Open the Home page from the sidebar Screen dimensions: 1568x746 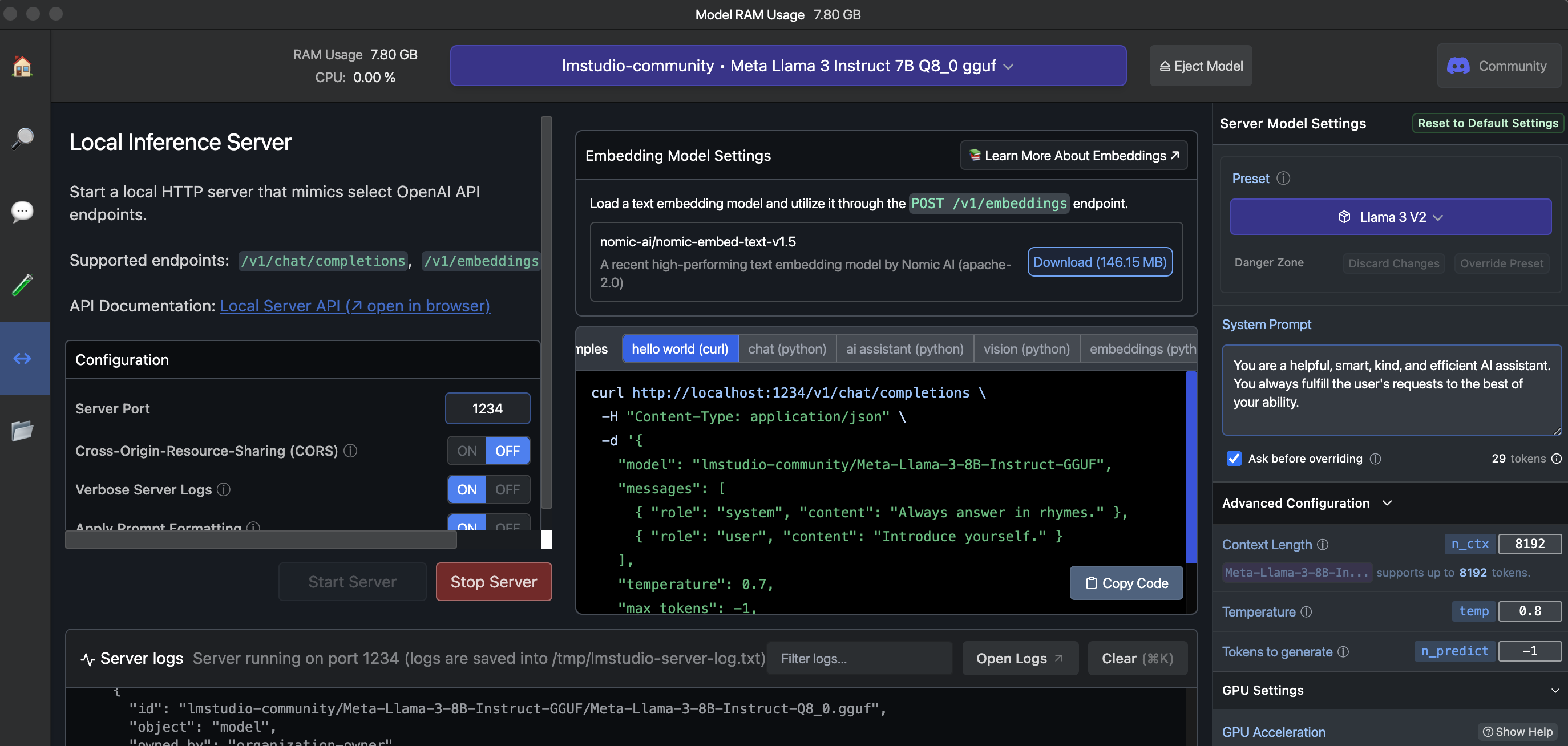(22, 66)
